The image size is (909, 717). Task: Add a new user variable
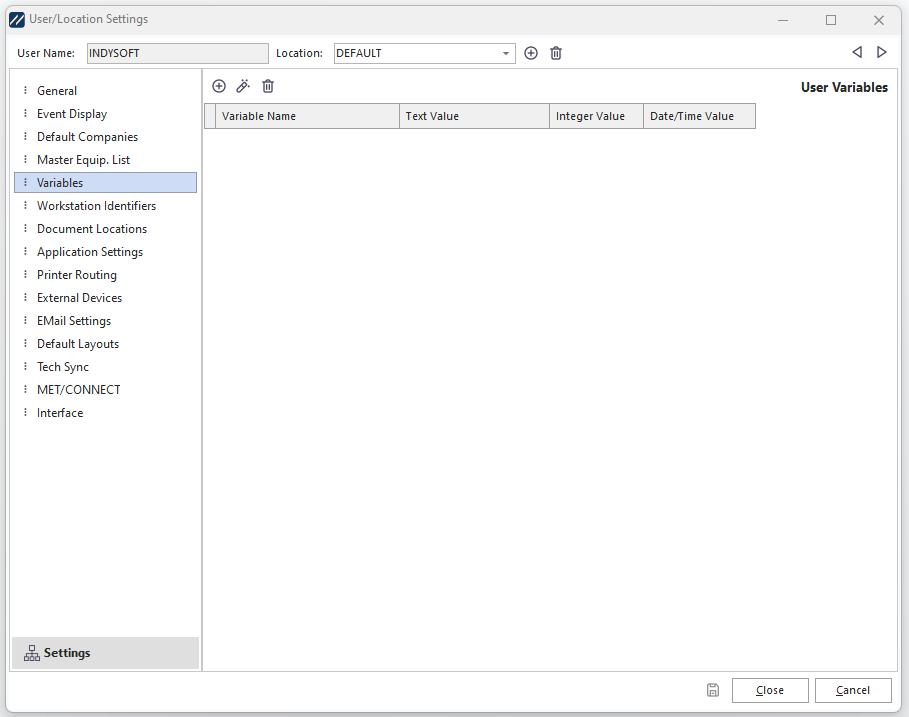(x=219, y=86)
